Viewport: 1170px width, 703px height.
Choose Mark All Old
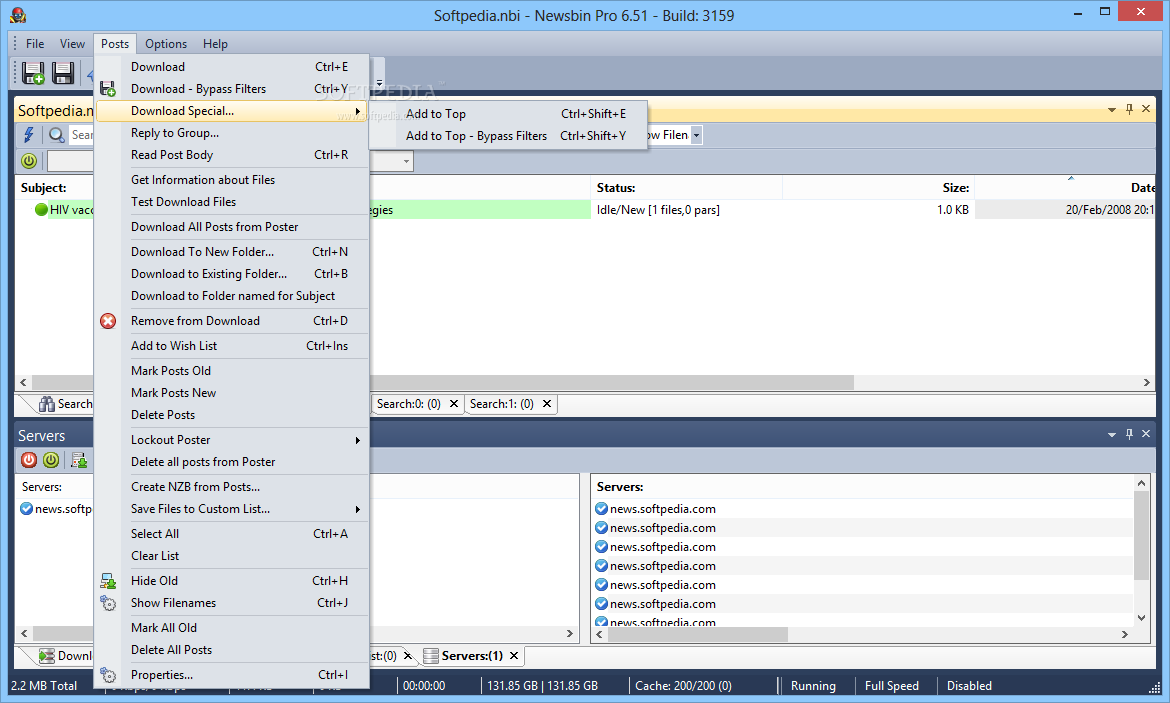(x=233, y=628)
